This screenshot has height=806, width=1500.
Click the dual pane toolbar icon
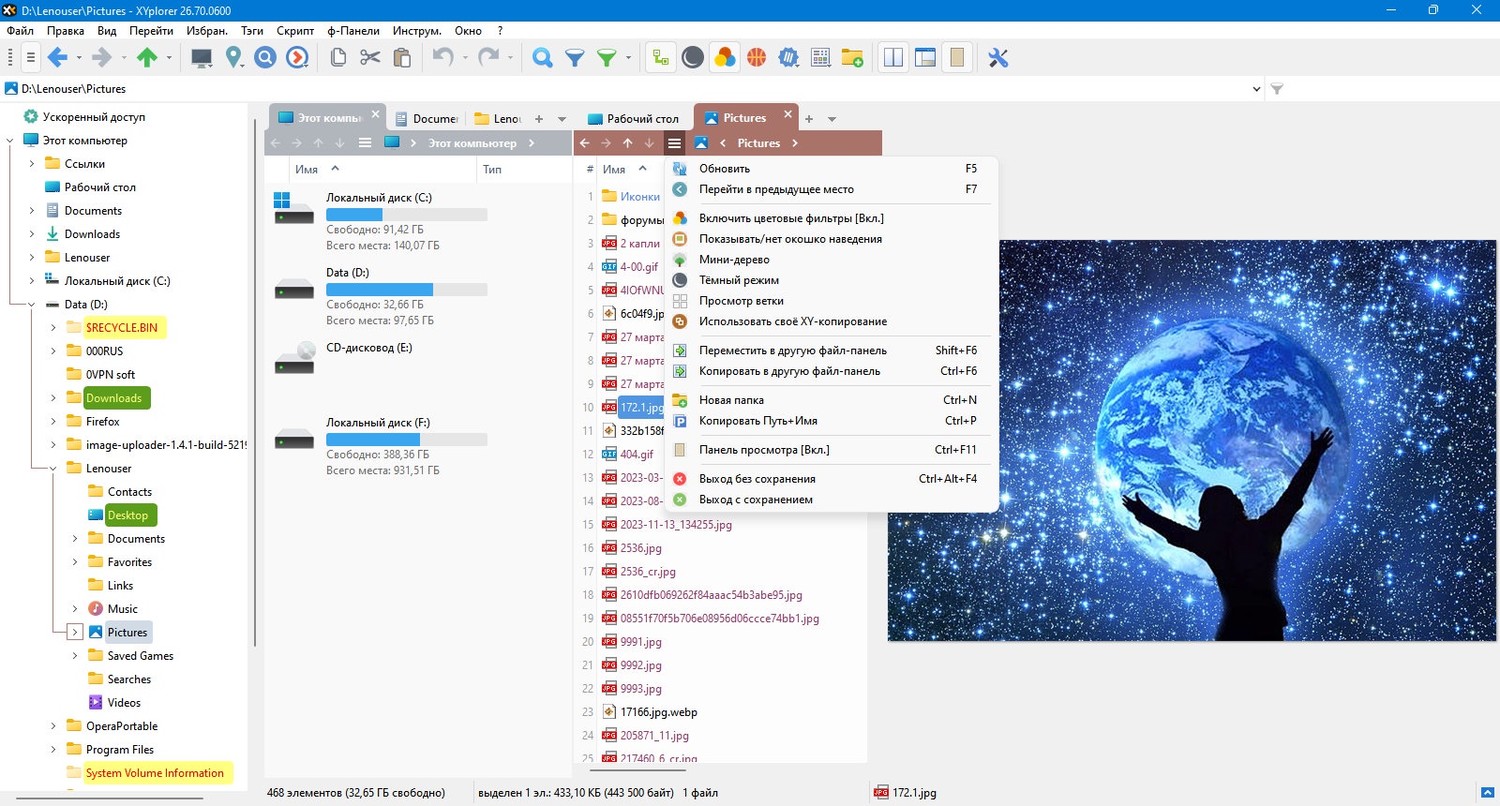tap(892, 58)
